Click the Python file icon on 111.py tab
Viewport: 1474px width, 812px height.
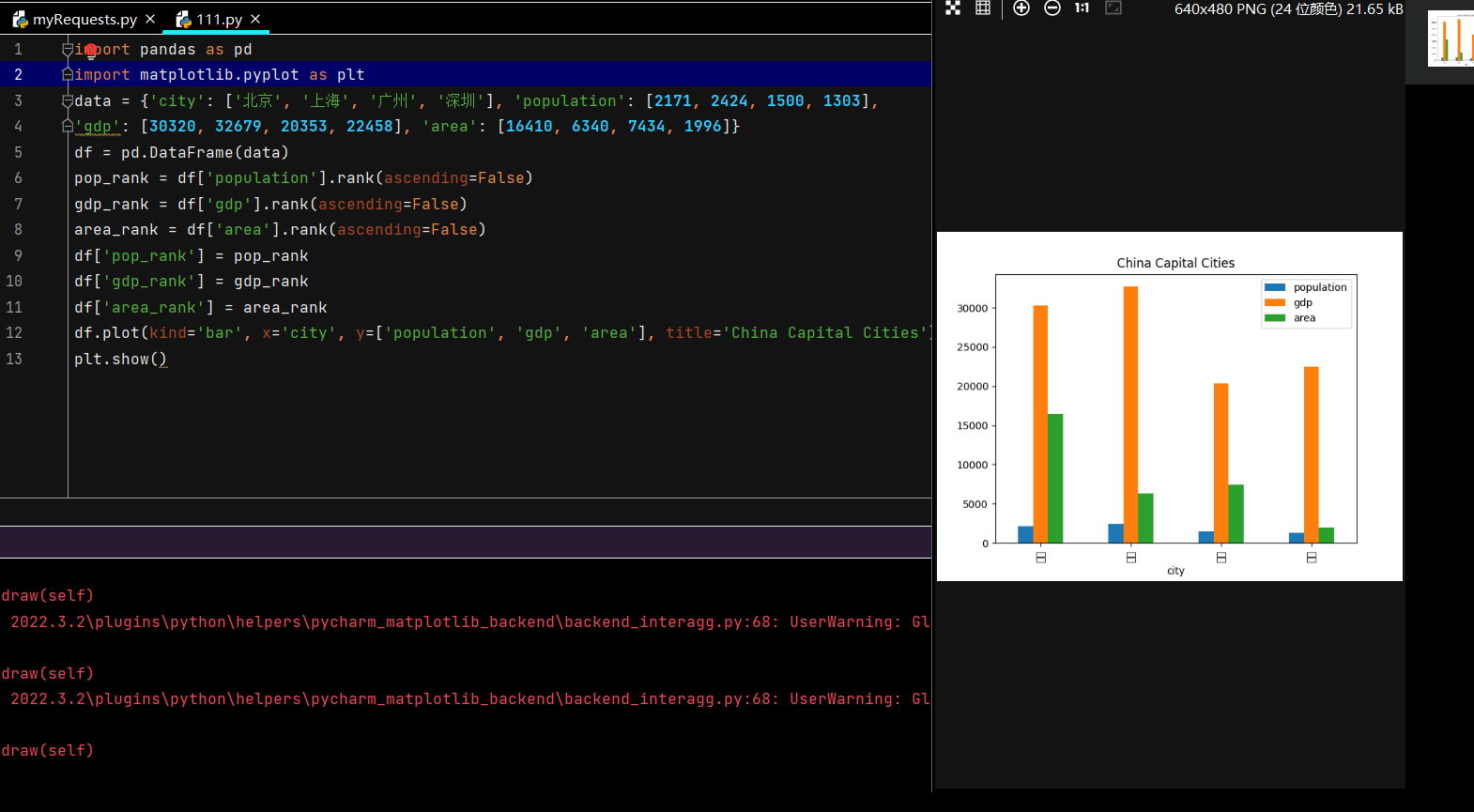click(184, 19)
